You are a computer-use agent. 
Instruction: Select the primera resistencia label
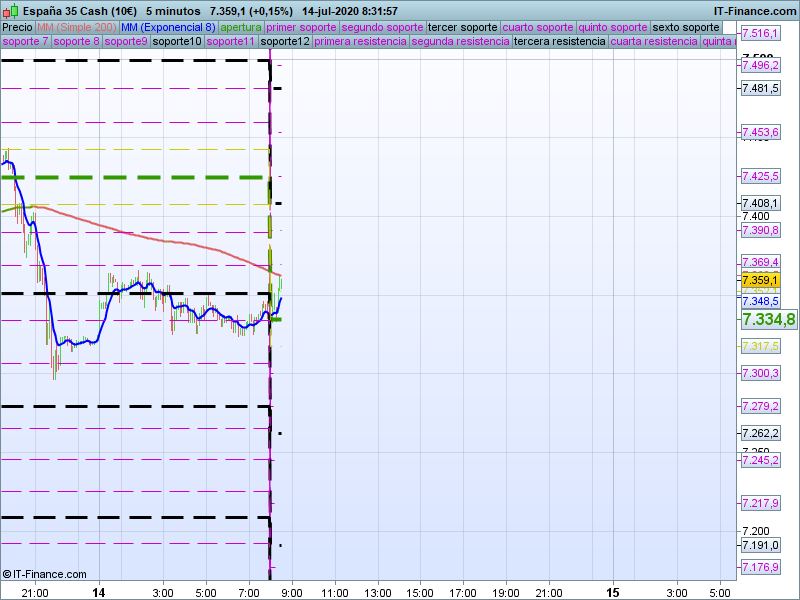coord(360,41)
